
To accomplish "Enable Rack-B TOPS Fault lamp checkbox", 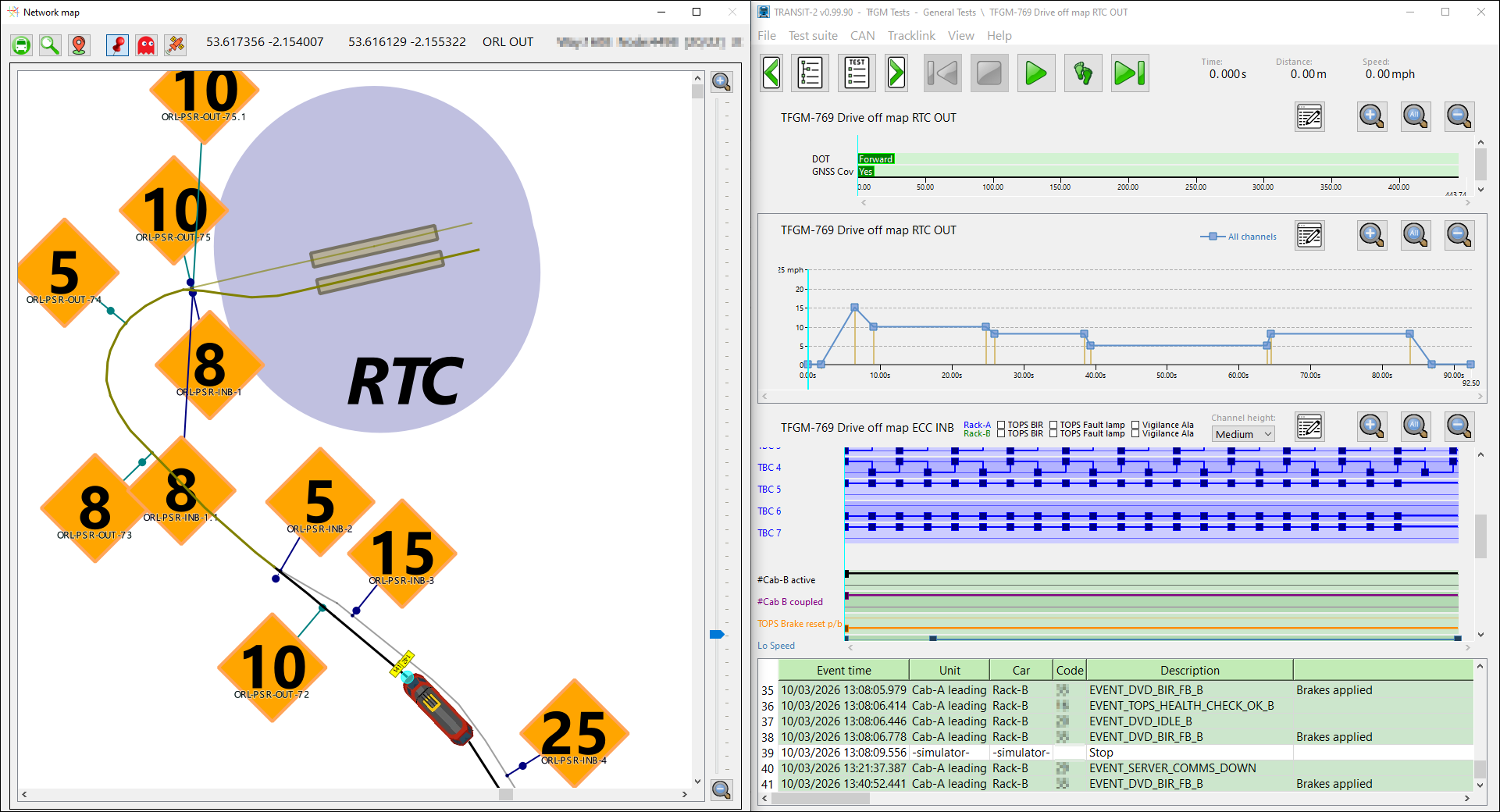I will pyautogui.click(x=1053, y=434).
